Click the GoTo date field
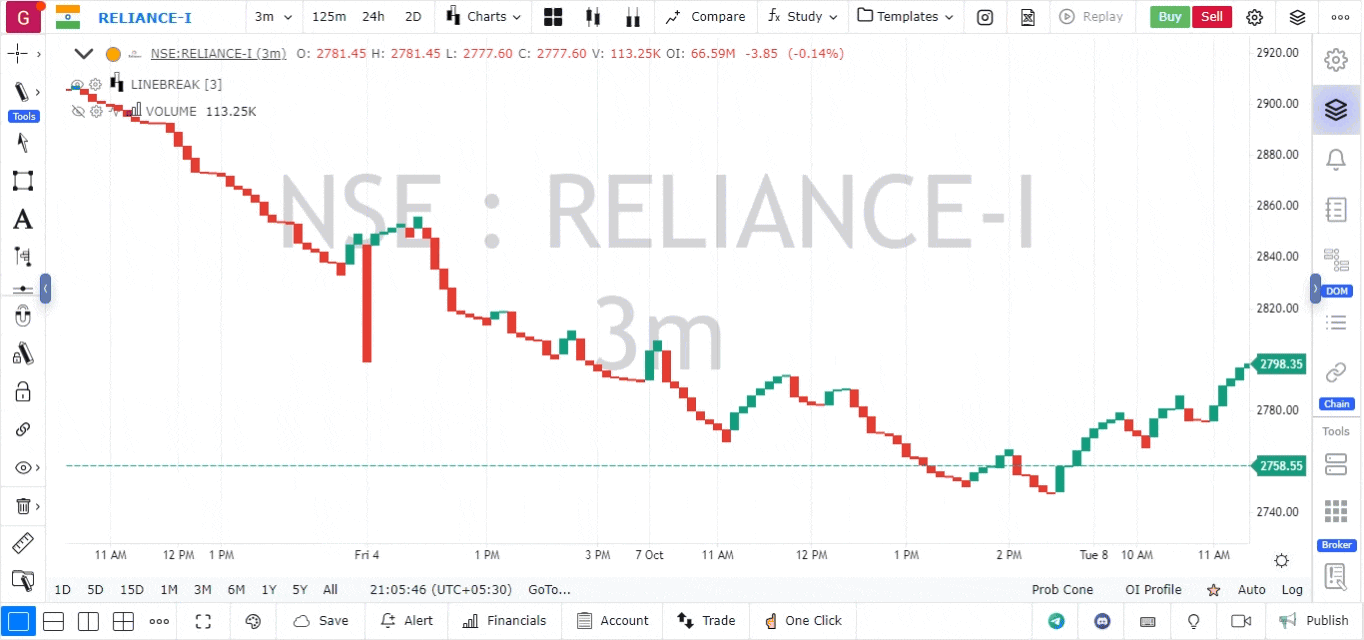Viewport: 1364px width, 640px height. pos(549,590)
